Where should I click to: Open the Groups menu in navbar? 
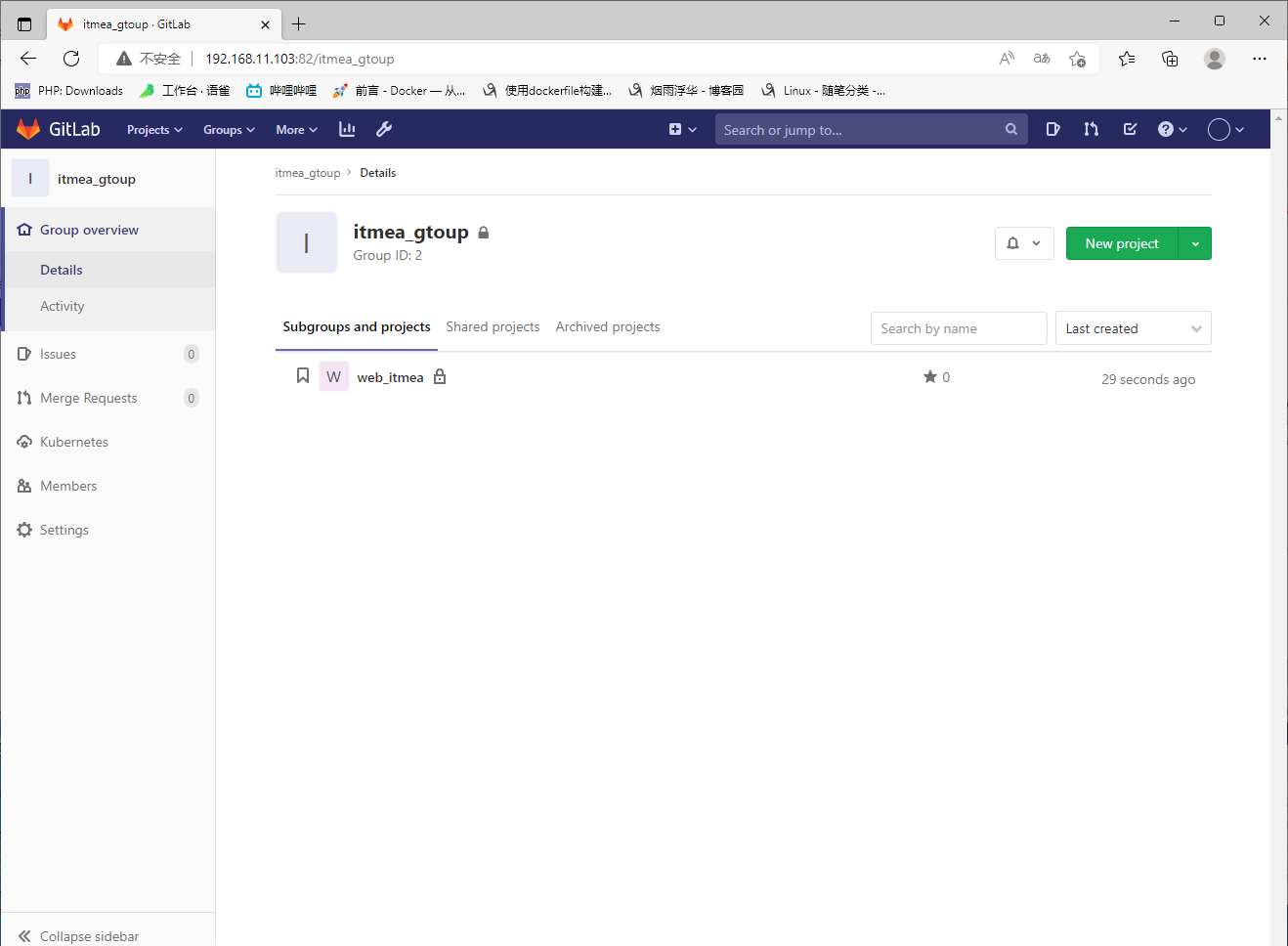(229, 129)
